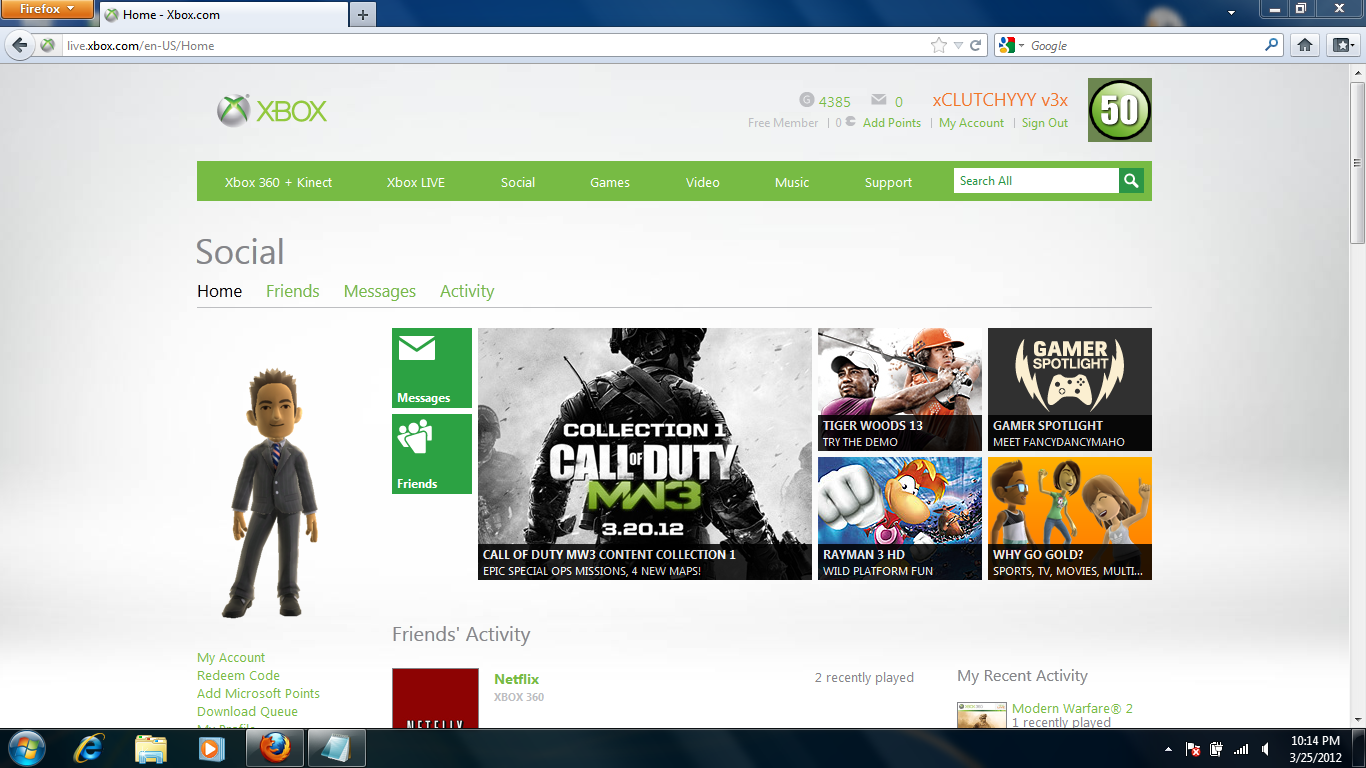Switch to the Activity tab
The height and width of the screenshot is (768, 1366).
pyautogui.click(x=467, y=291)
